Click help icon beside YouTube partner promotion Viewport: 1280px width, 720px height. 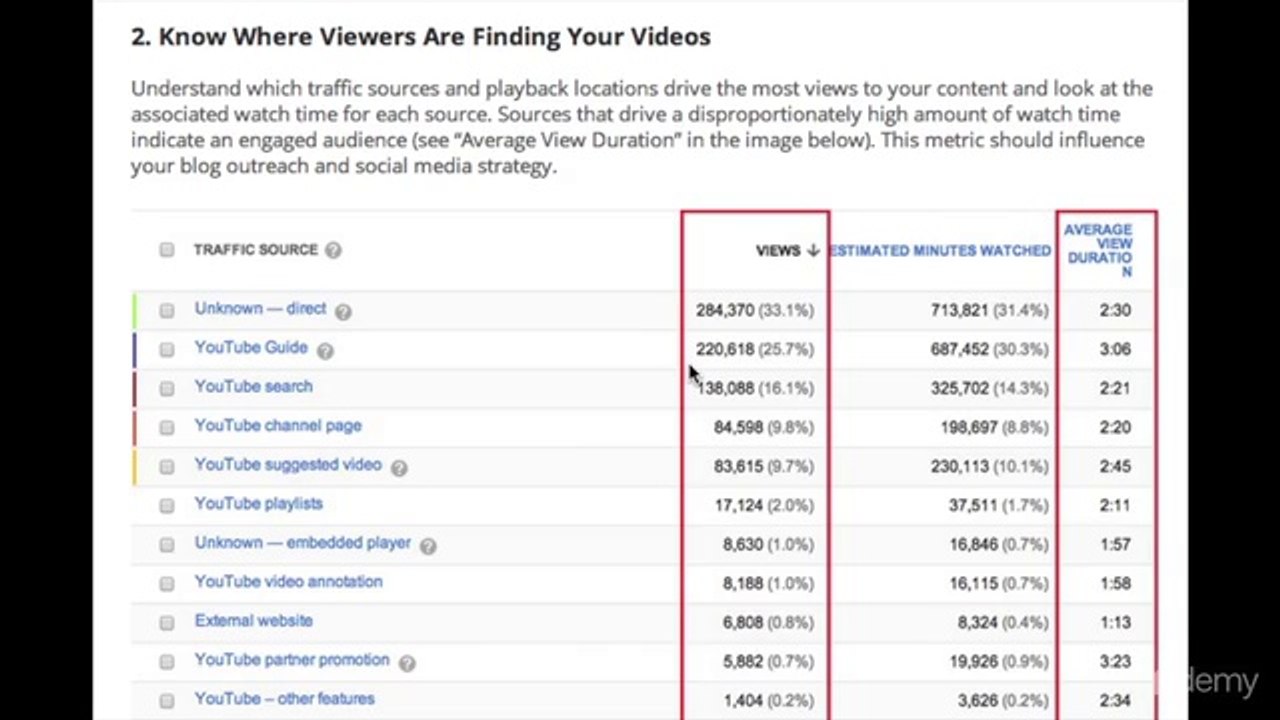click(x=407, y=663)
